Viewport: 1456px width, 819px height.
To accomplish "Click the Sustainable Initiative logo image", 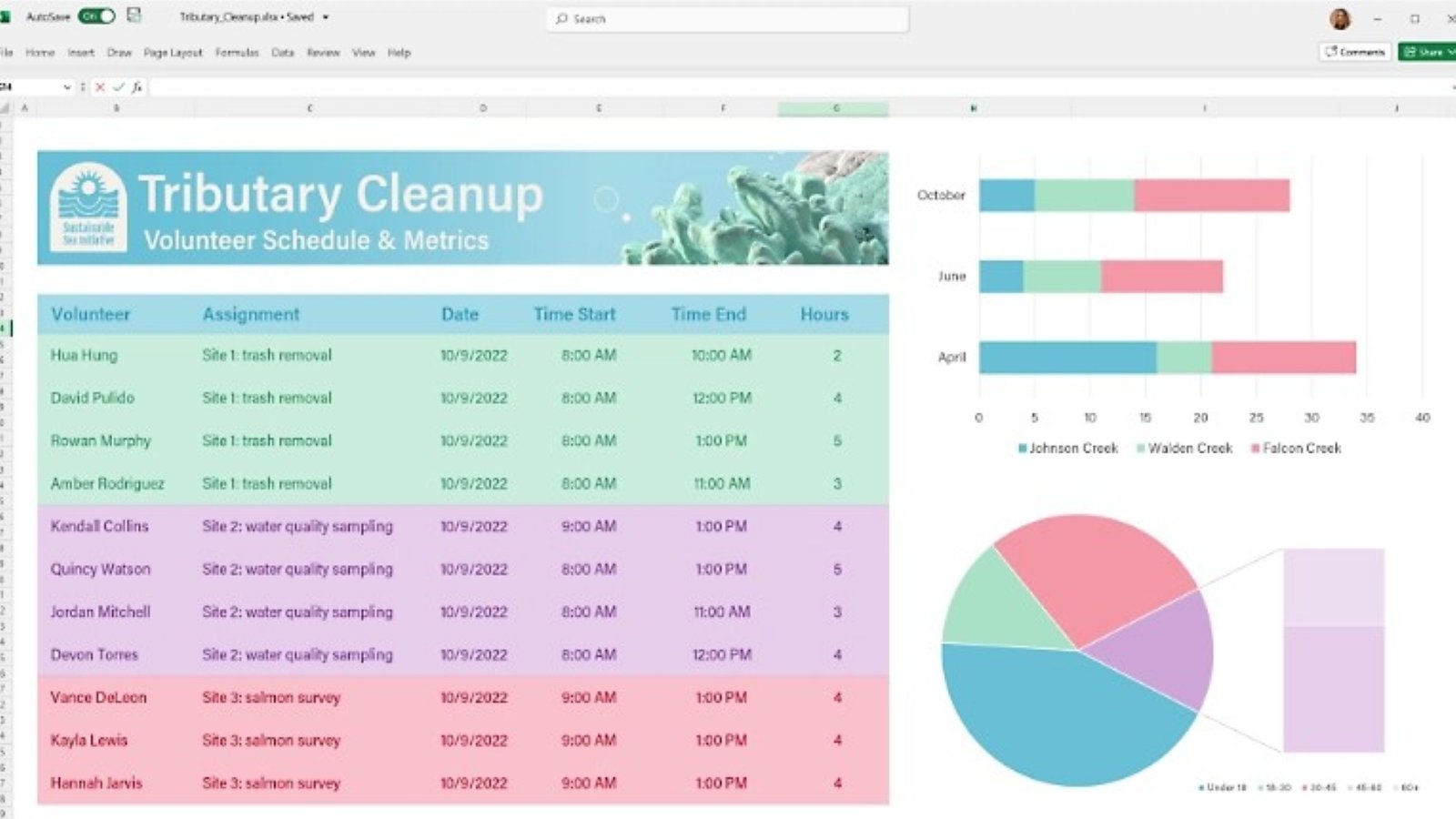I will (x=88, y=207).
